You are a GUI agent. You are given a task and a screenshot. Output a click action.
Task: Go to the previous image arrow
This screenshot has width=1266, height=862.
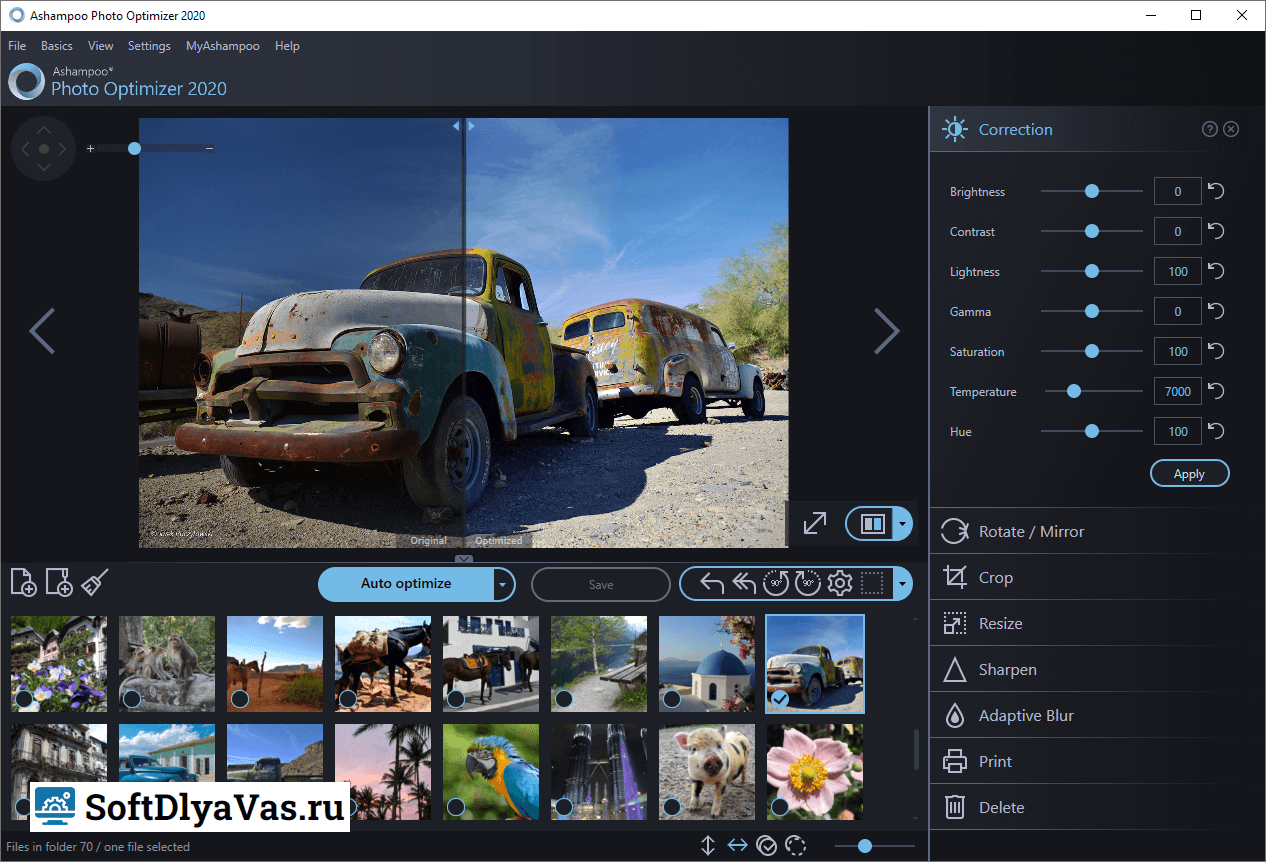click(42, 331)
